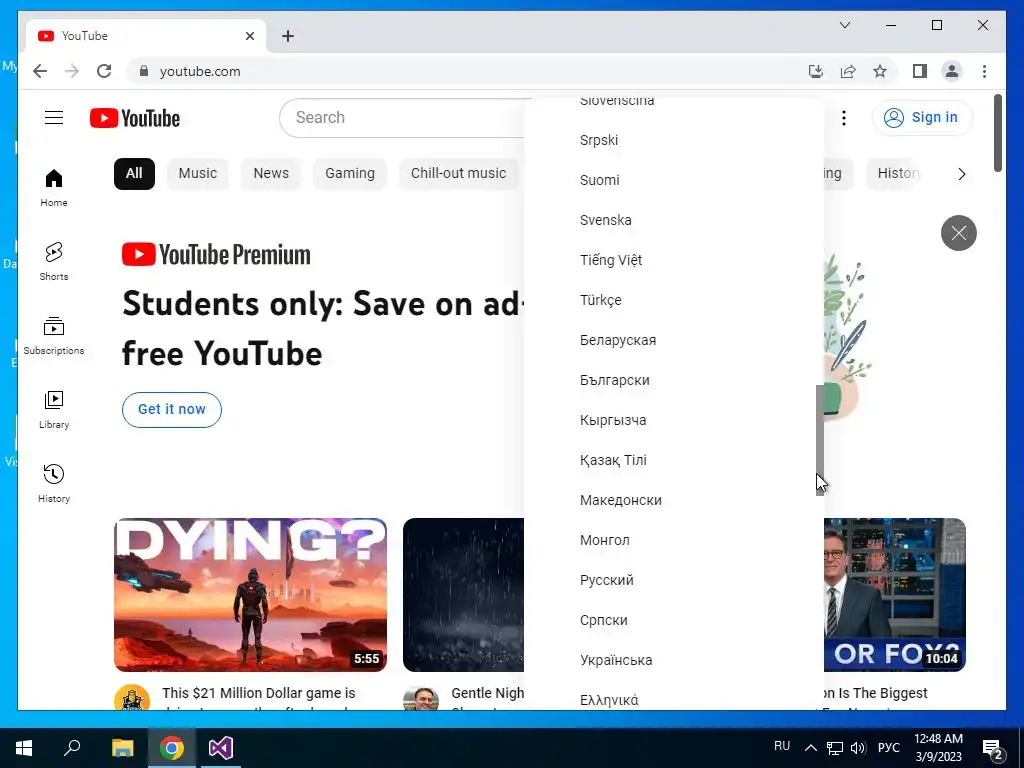Click the address bar URL youtube.com
The image size is (1024, 768).
click(x=200, y=71)
